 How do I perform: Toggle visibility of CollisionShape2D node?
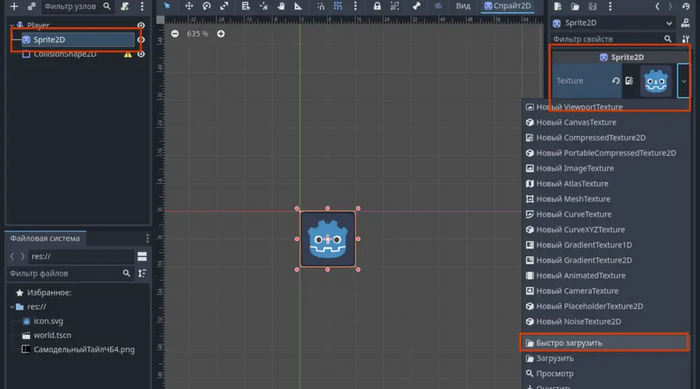(141, 54)
